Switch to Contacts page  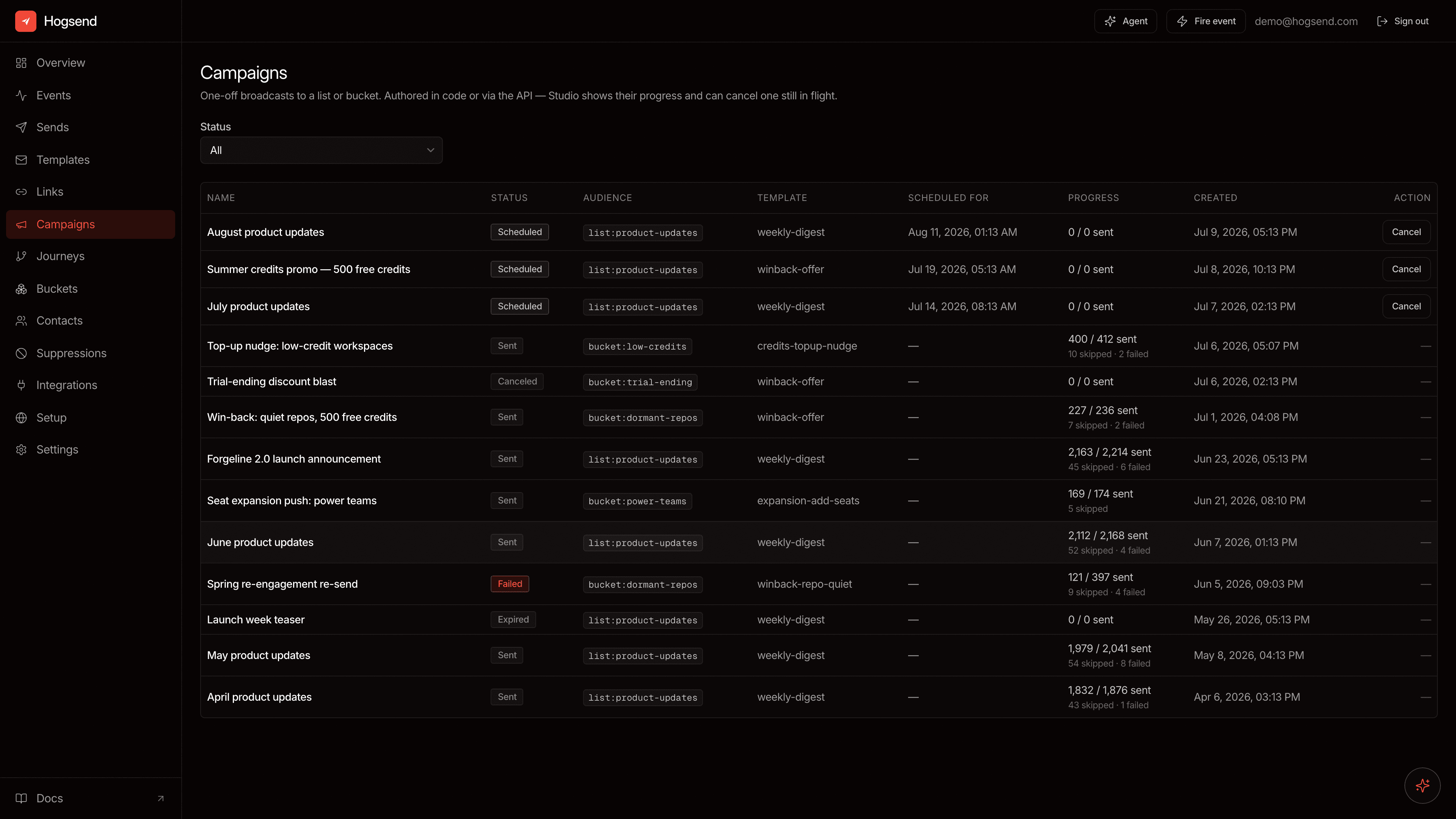point(91,320)
